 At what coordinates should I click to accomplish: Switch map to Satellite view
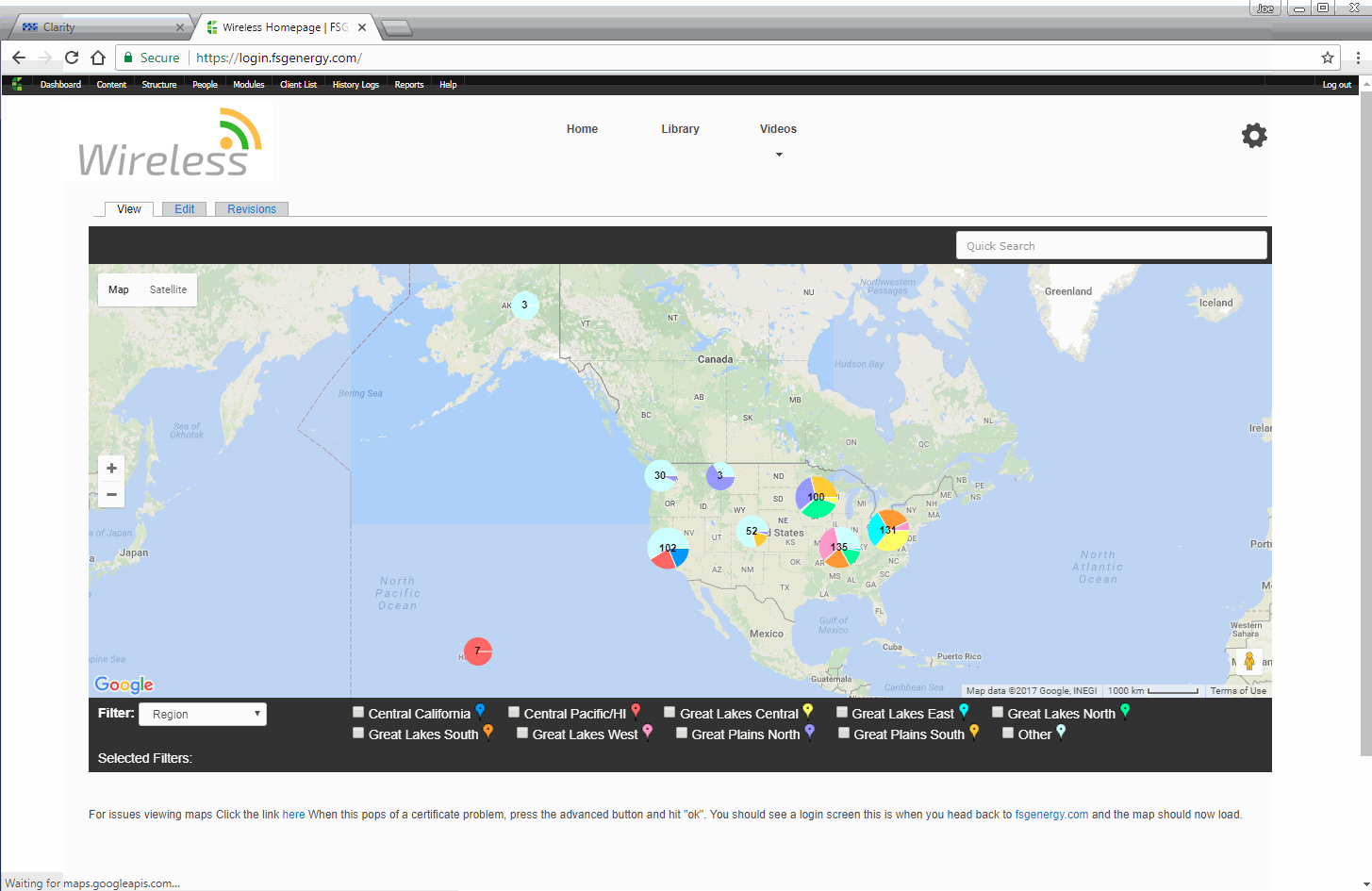tap(168, 289)
